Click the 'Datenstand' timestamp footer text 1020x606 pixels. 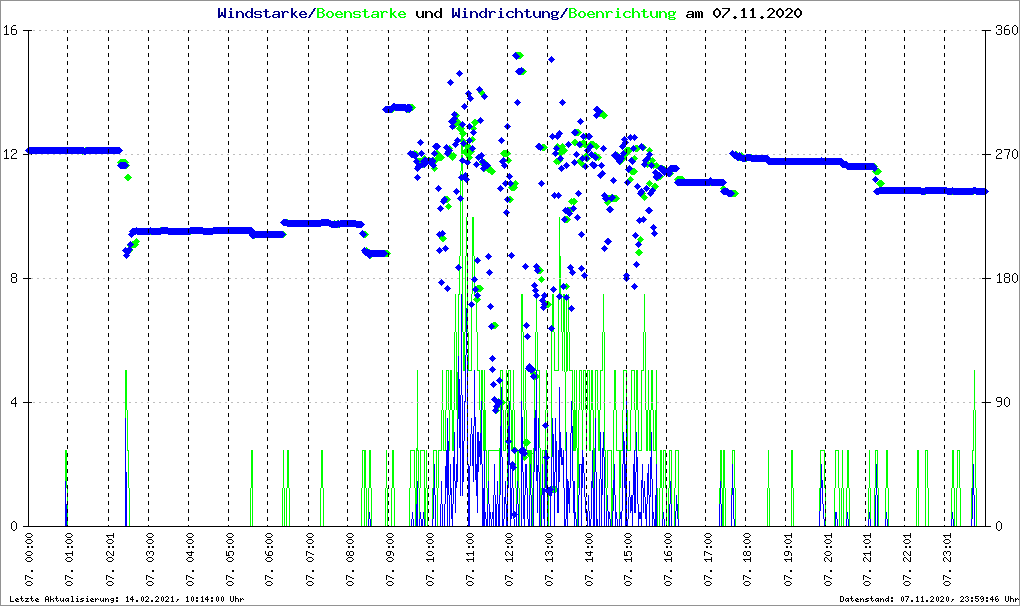pyautogui.click(x=927, y=599)
